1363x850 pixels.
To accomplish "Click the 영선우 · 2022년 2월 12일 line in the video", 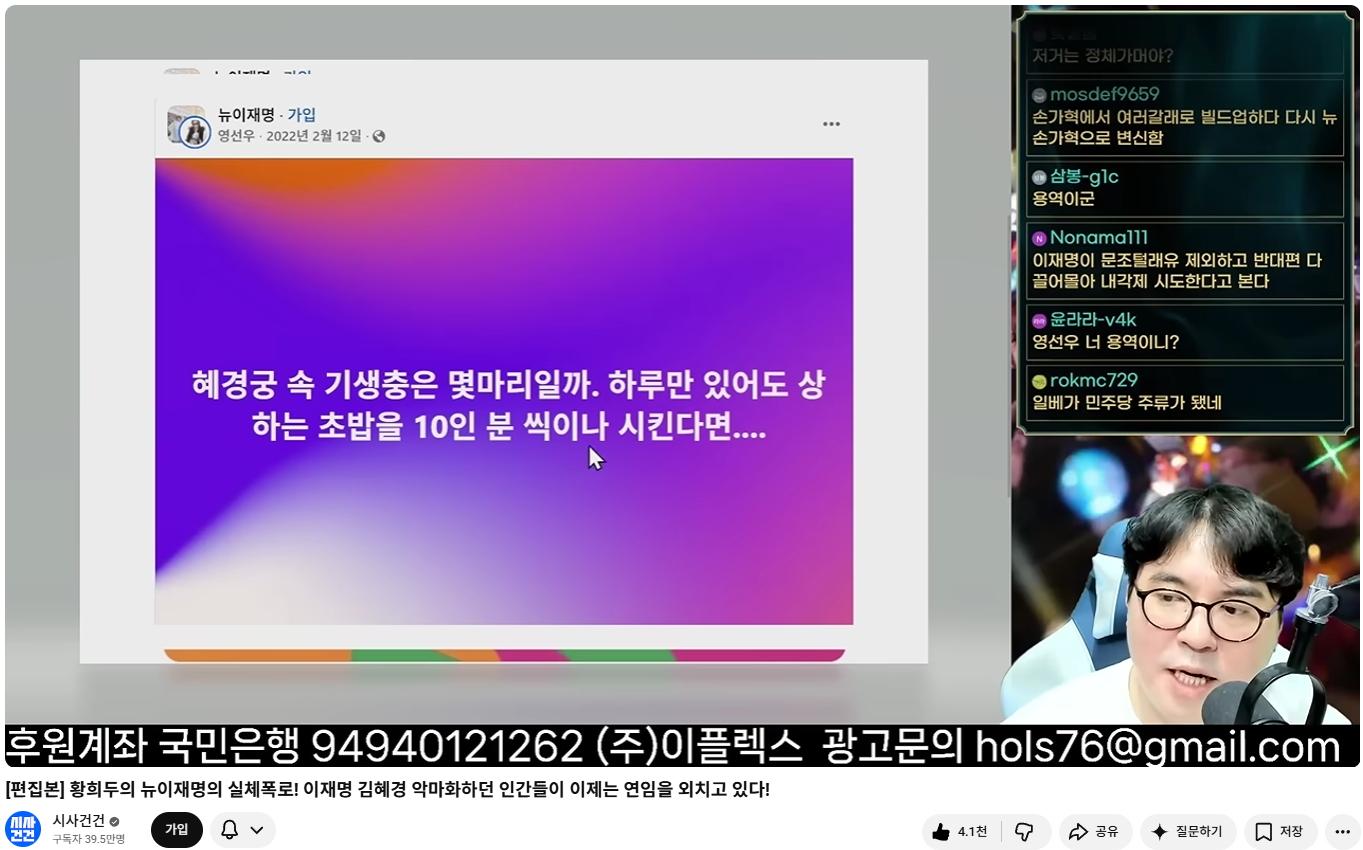I will tap(301, 136).
